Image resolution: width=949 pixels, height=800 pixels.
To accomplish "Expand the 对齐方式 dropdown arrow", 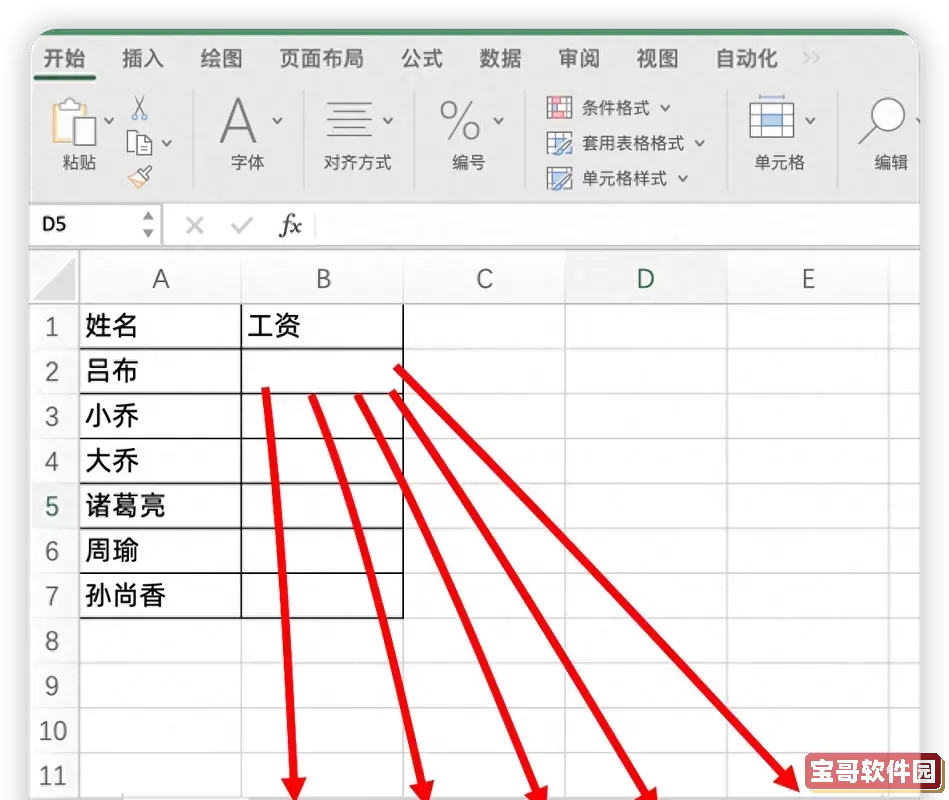I will [388, 120].
